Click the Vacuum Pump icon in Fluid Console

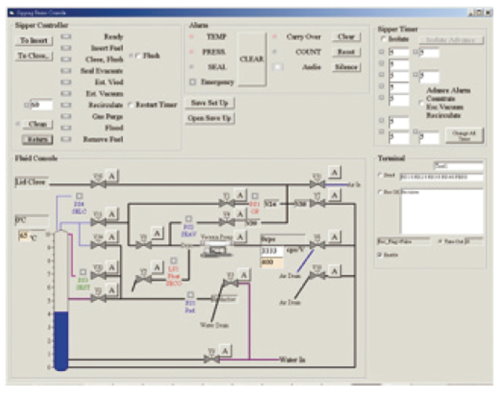(216, 251)
